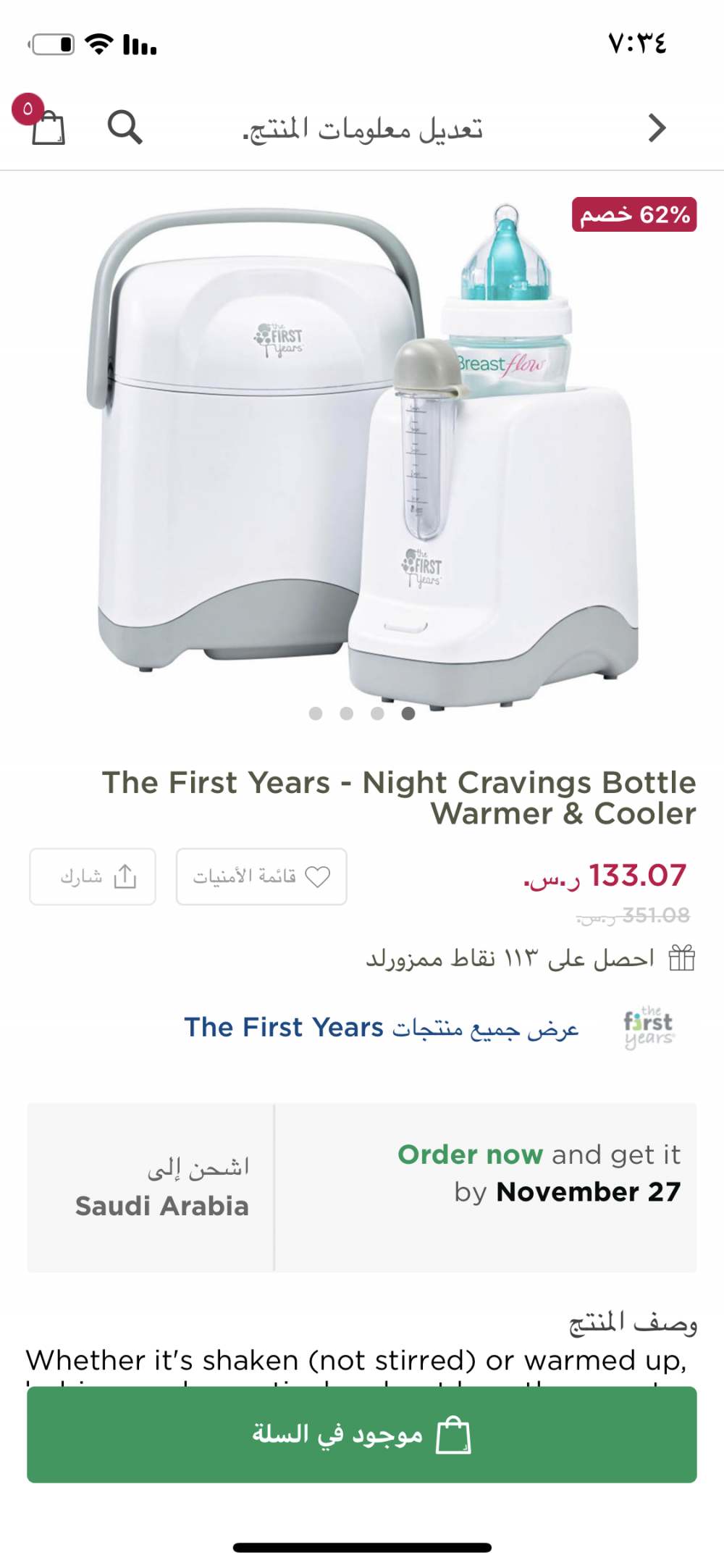Tap the back chevron arrow

click(657, 128)
